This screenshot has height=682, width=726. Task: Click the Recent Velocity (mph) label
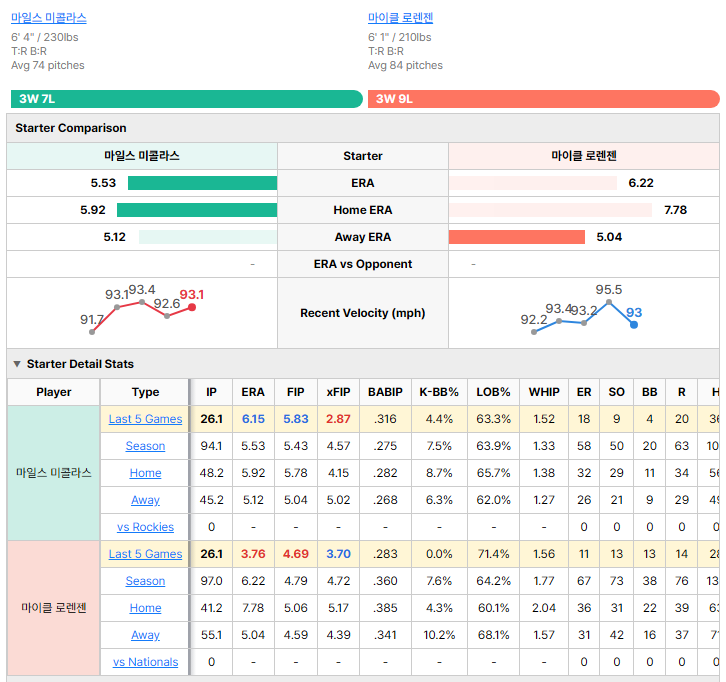pos(363,313)
